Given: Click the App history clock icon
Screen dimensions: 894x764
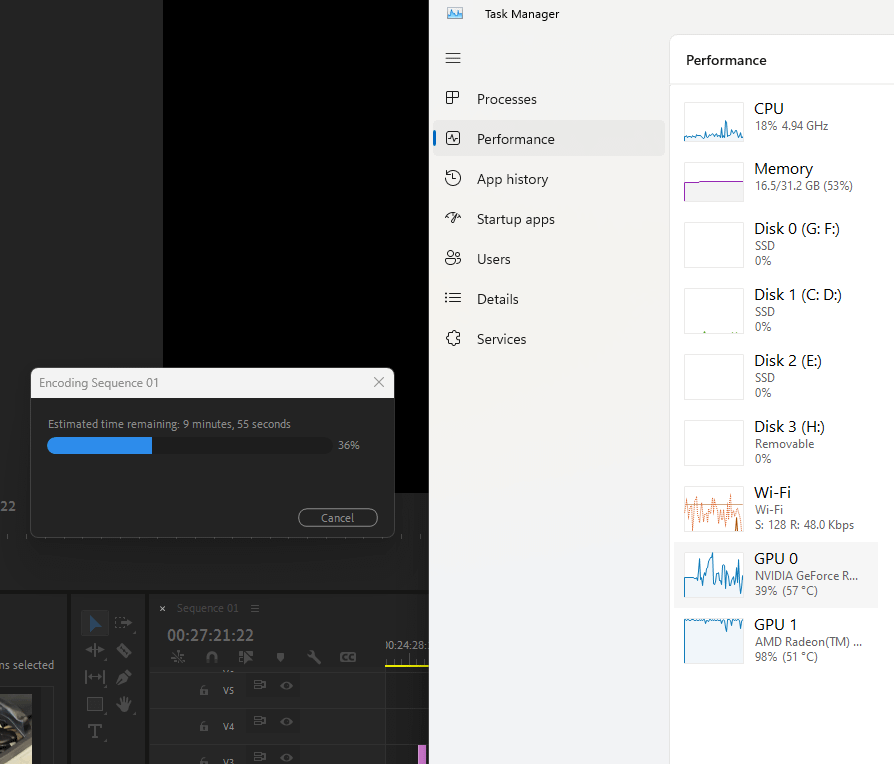Looking at the screenshot, I should pos(453,178).
